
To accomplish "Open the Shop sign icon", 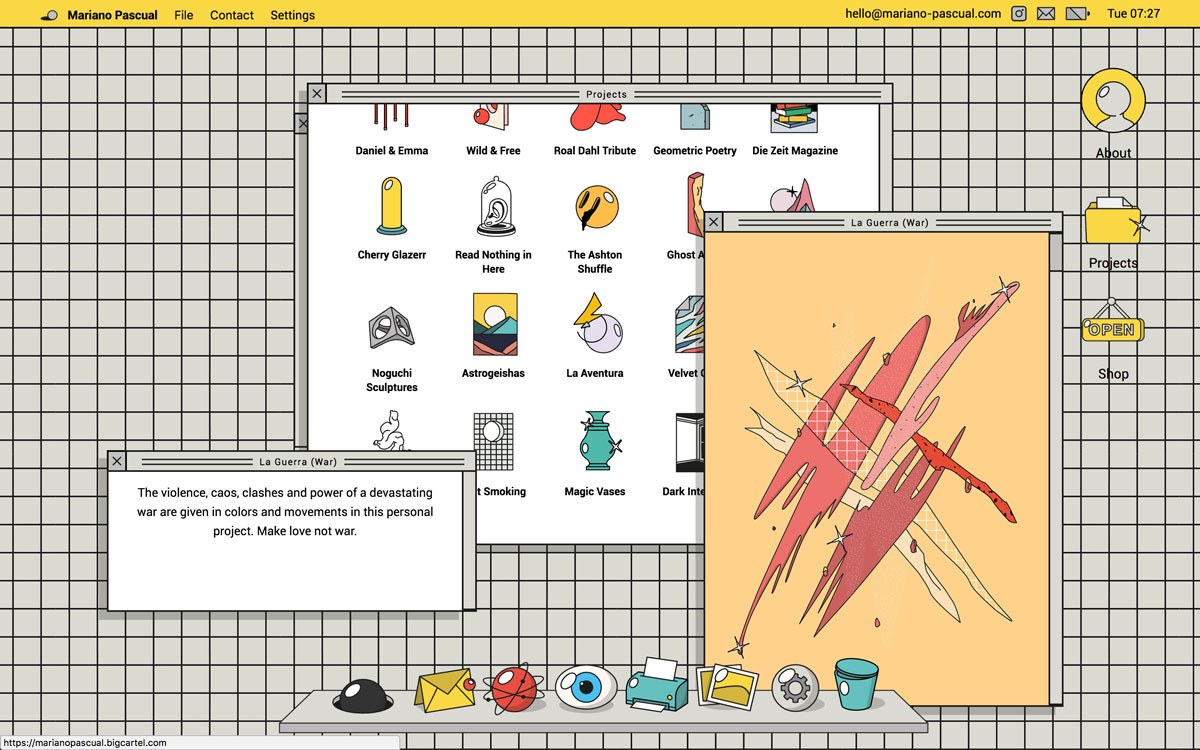I will tap(1112, 329).
